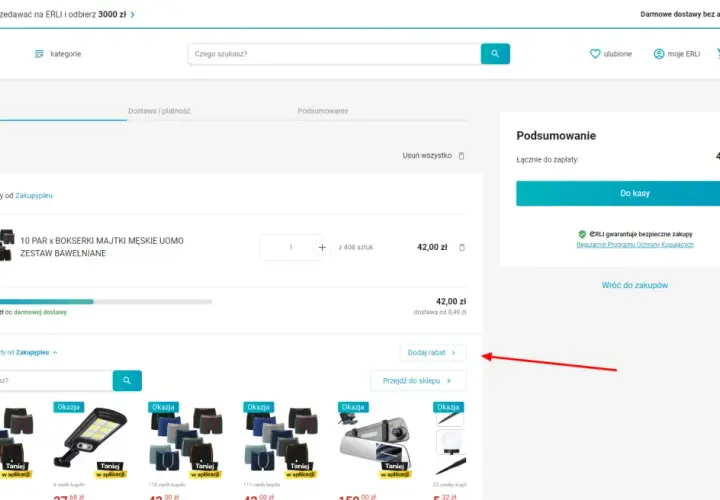This screenshot has height=500, width=720.
Task: Switch to Podsumowanie step tab
Action: click(x=322, y=111)
